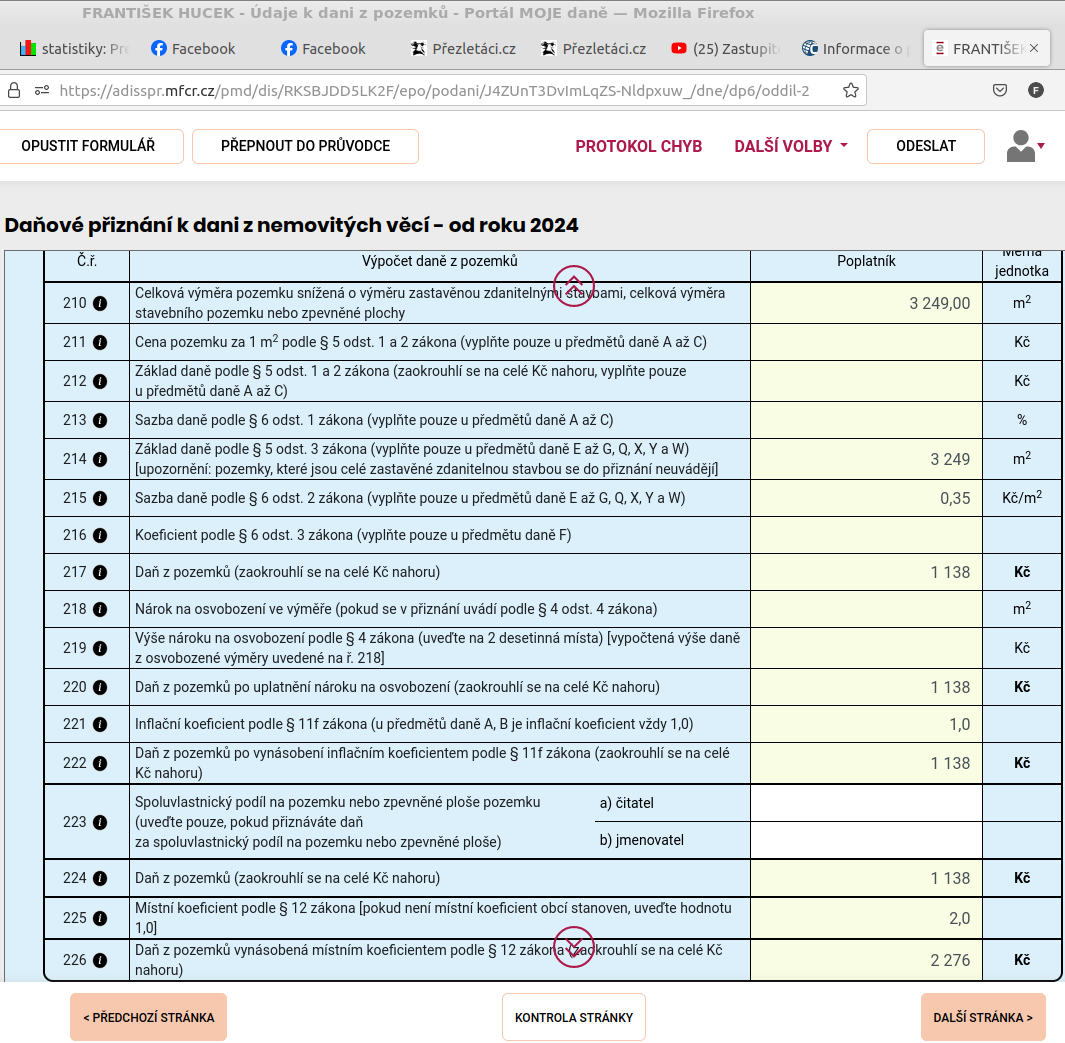Expand the DALŠÍ VOLBY dropdown
The width and height of the screenshot is (1065, 1043).
click(791, 146)
